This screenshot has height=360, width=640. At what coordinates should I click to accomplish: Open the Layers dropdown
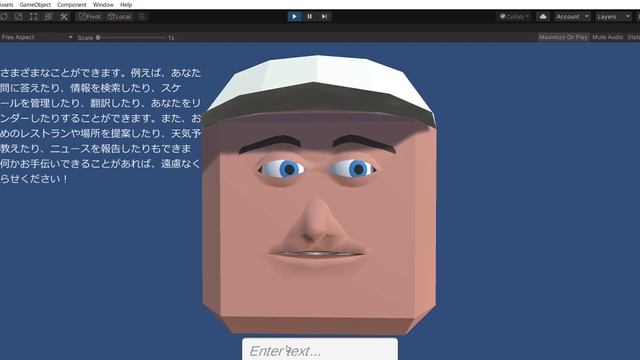tap(613, 17)
